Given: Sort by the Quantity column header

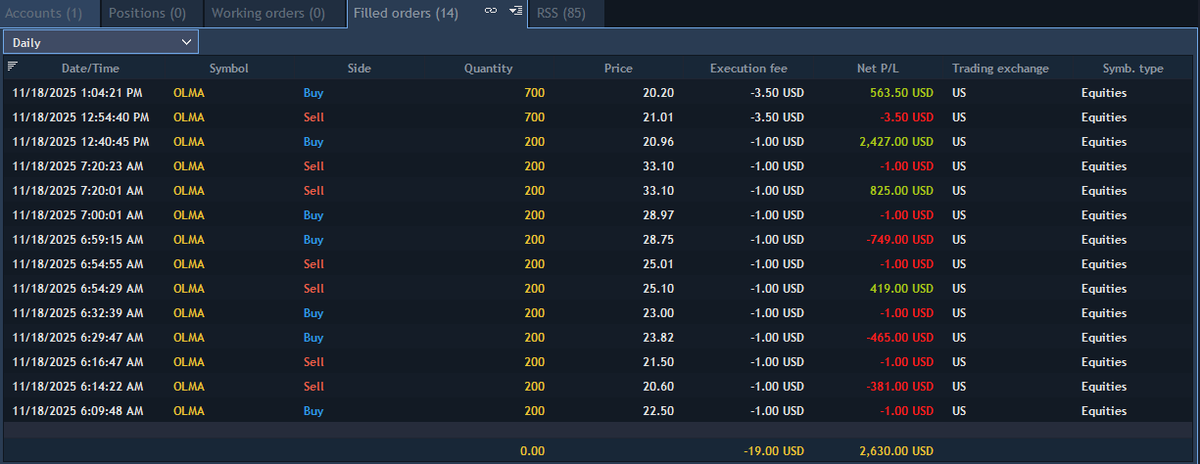Looking at the screenshot, I should (x=488, y=69).
